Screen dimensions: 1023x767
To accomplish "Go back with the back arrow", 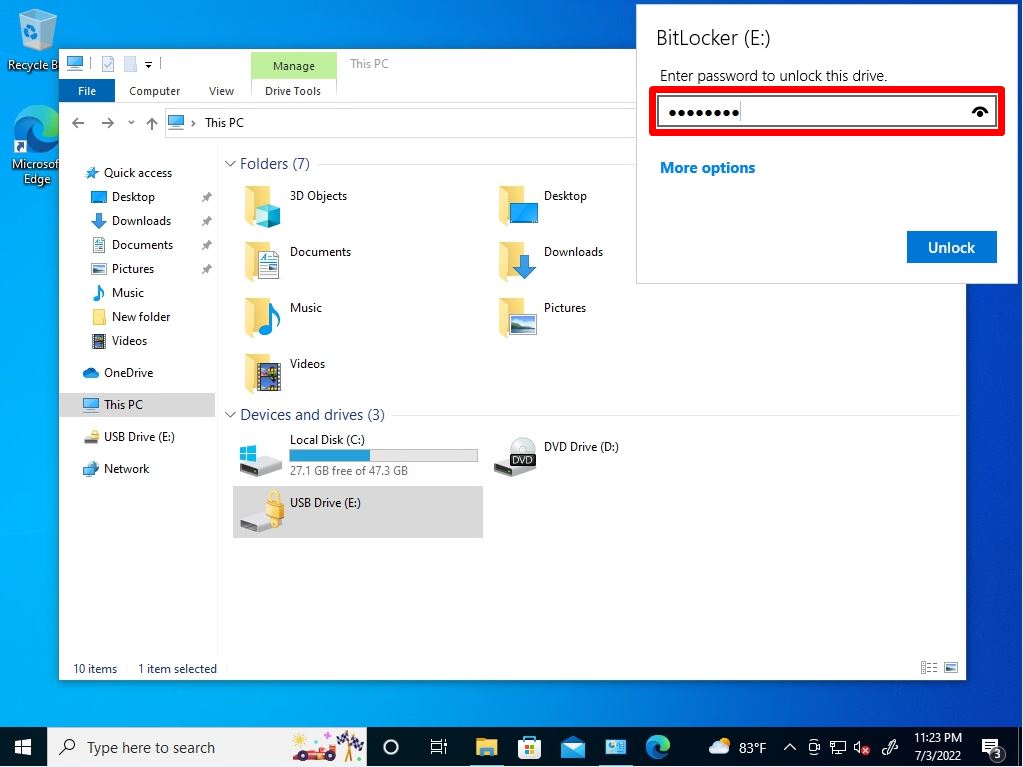I will click(x=78, y=123).
